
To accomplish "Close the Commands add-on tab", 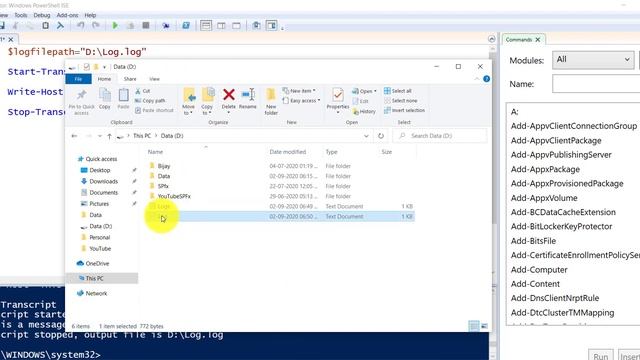I will pos(538,40).
